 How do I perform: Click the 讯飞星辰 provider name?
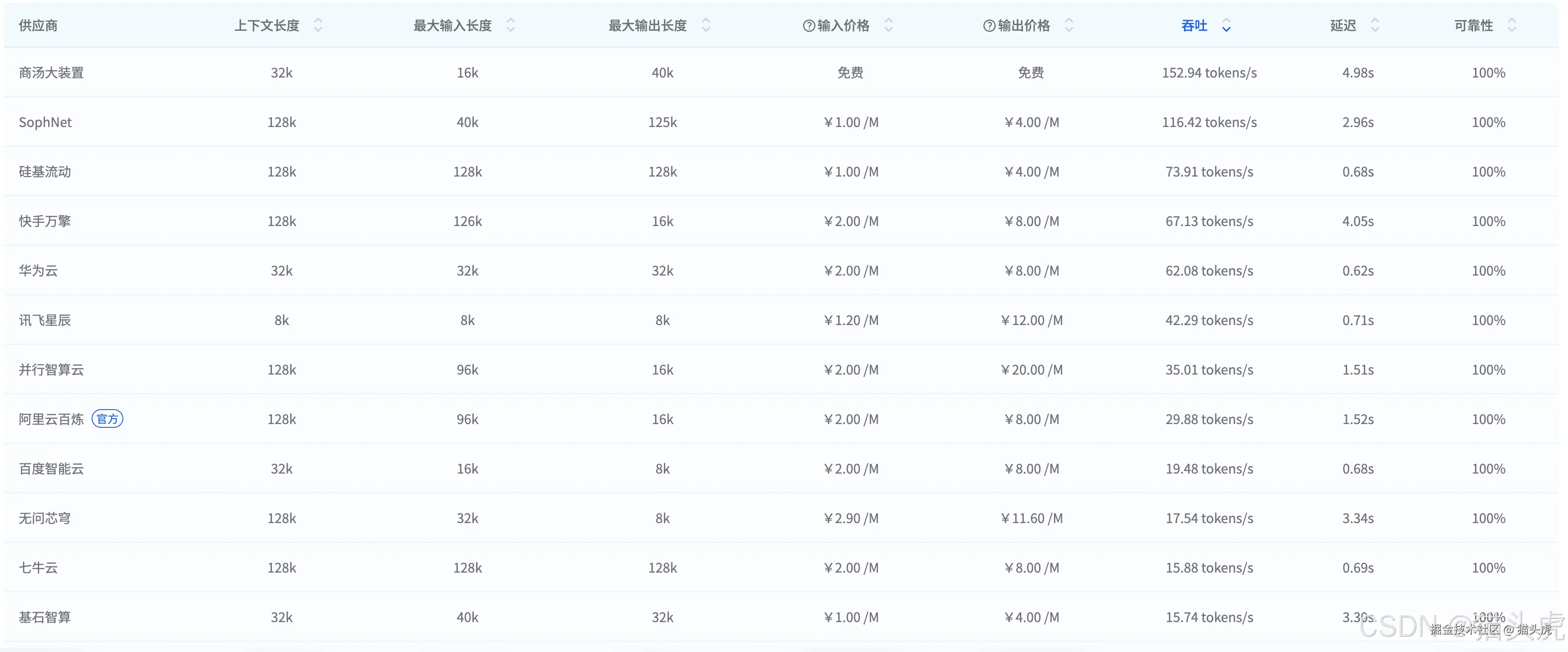pyautogui.click(x=44, y=320)
